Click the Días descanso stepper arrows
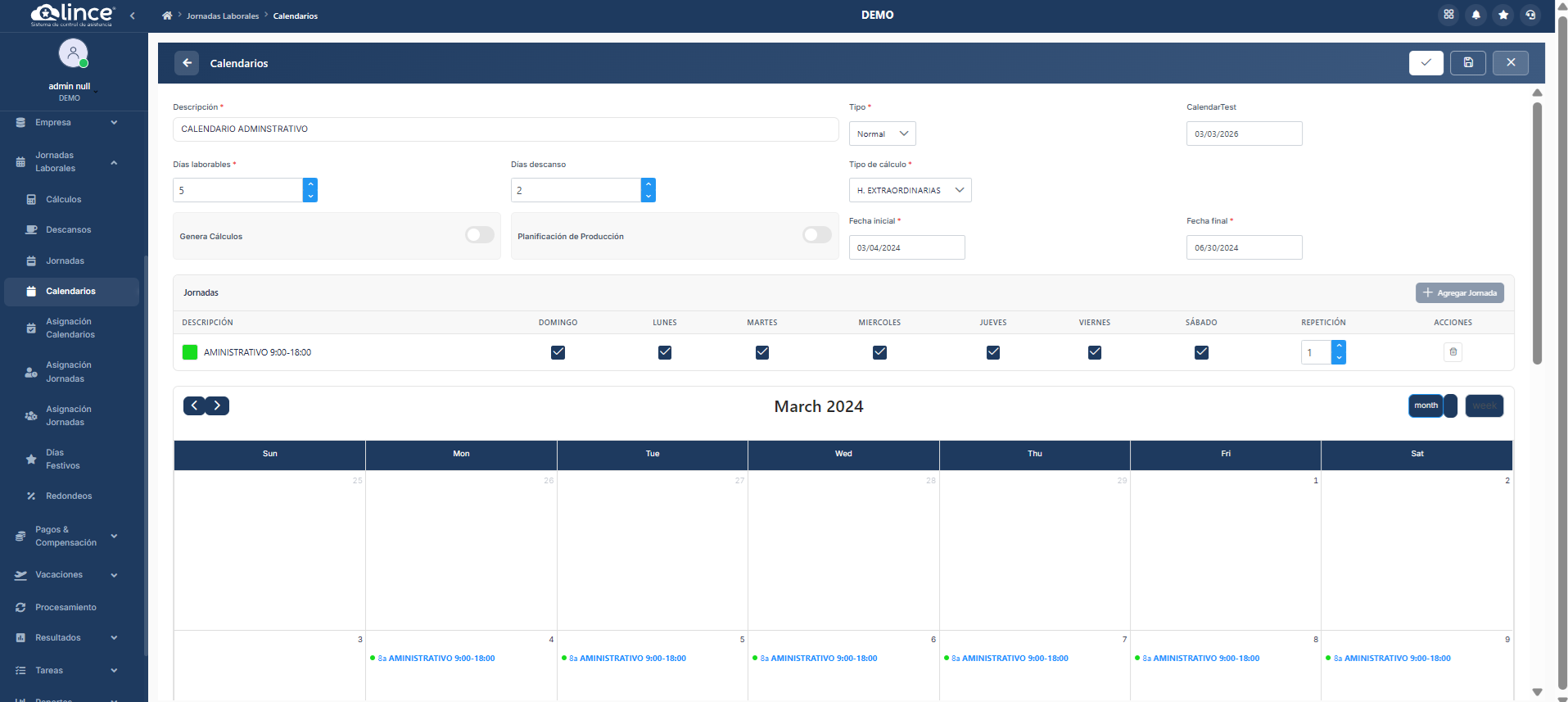The width and height of the screenshot is (1568, 702). [x=648, y=190]
